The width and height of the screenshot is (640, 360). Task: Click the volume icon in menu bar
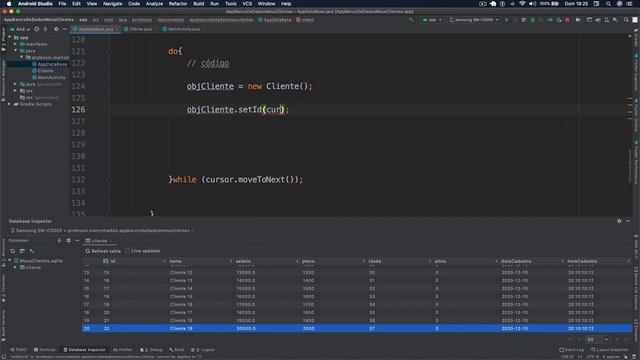(532, 4)
